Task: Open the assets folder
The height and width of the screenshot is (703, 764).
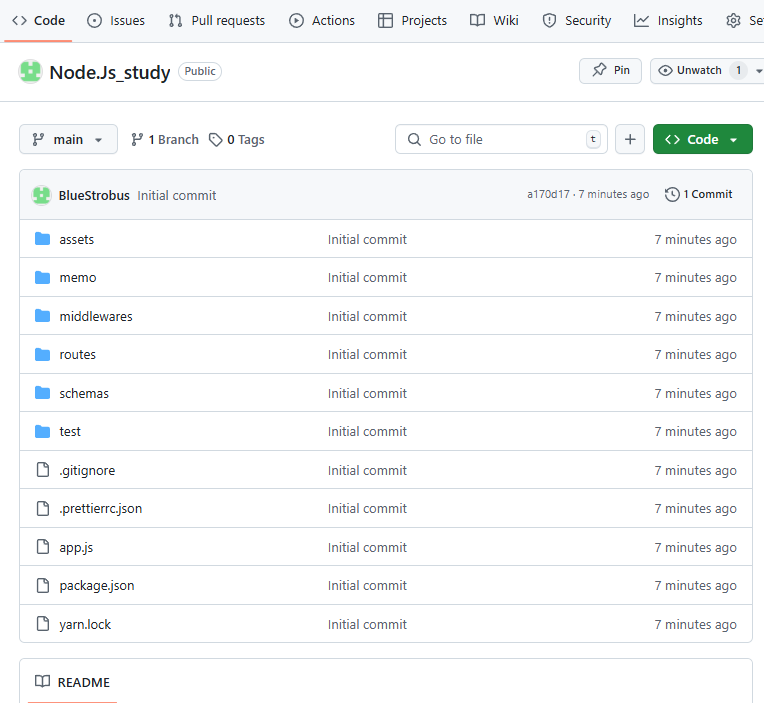Action: tap(76, 239)
